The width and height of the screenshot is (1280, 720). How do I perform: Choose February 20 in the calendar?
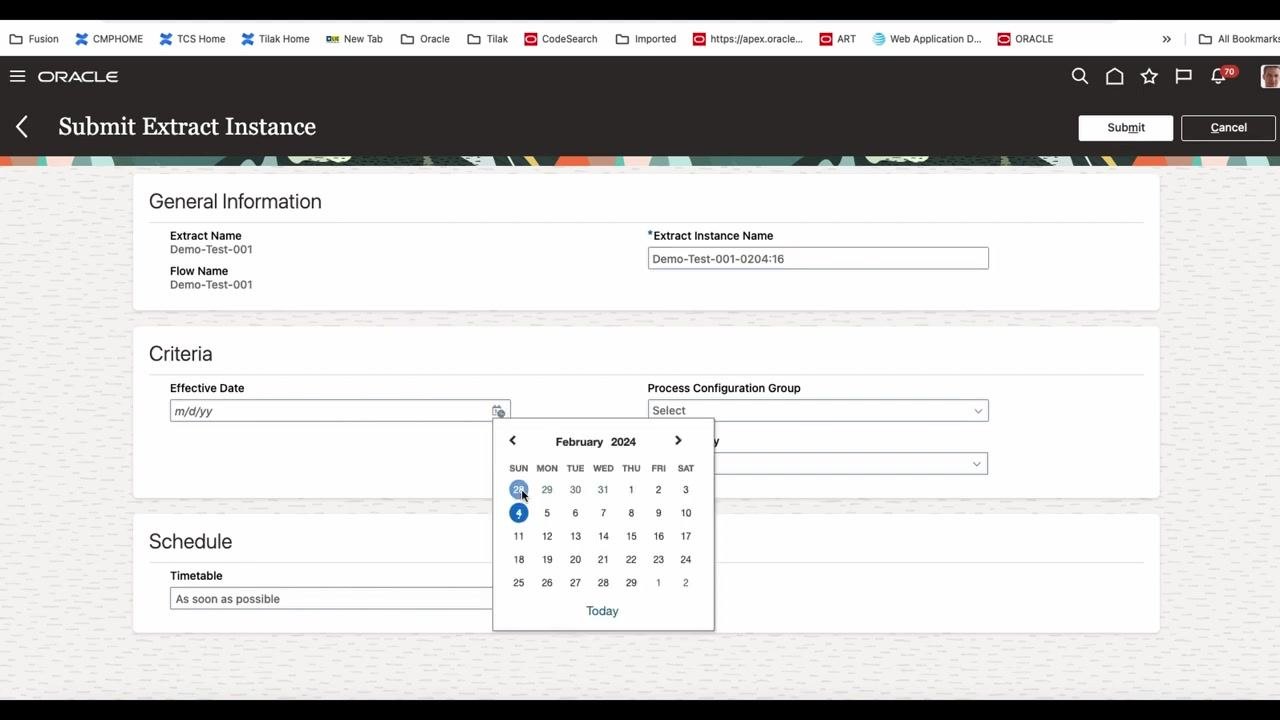coord(575,560)
